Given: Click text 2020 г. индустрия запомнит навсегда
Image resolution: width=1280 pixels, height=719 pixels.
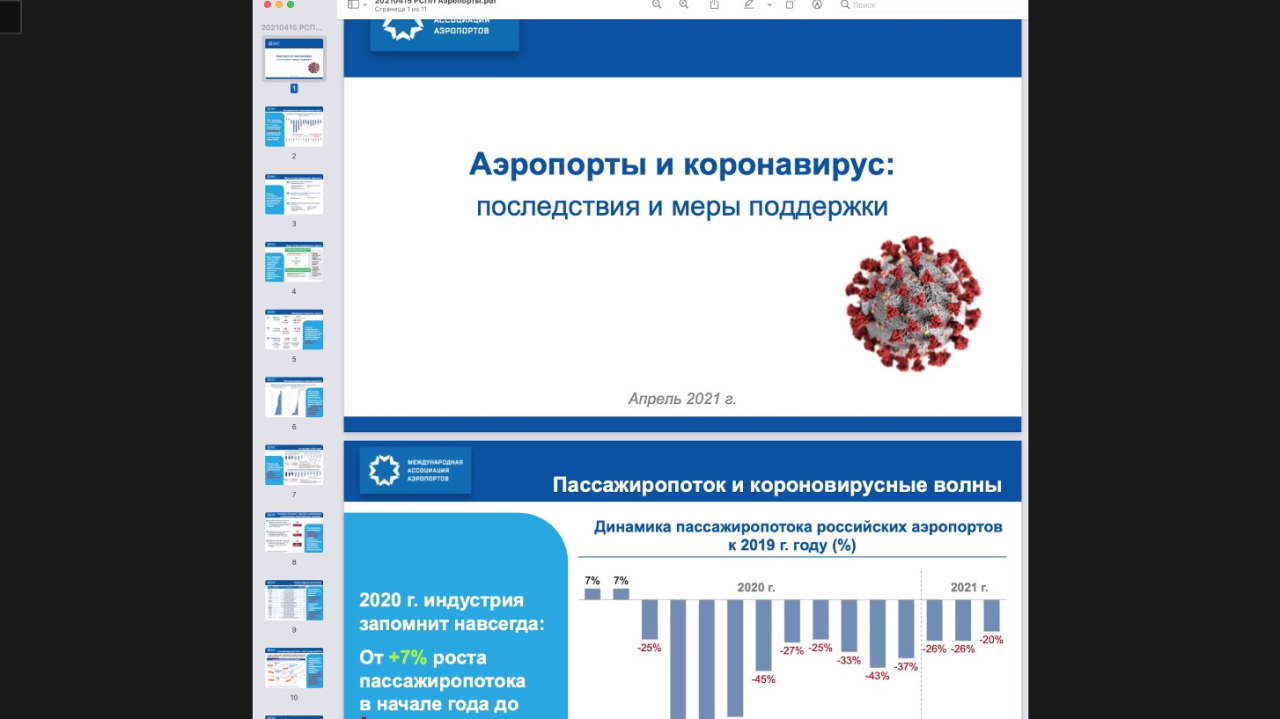Looking at the screenshot, I should [x=453, y=612].
